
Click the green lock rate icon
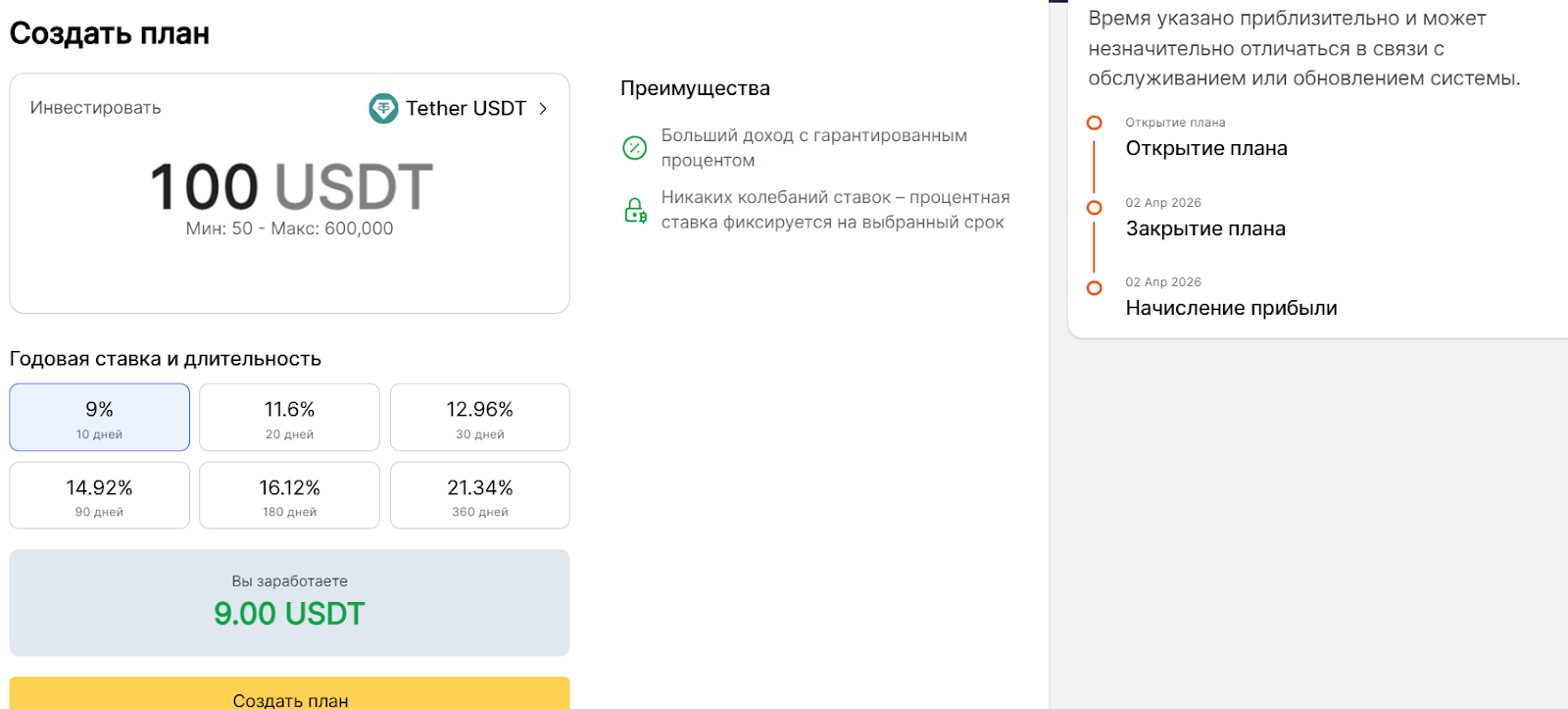pos(635,211)
